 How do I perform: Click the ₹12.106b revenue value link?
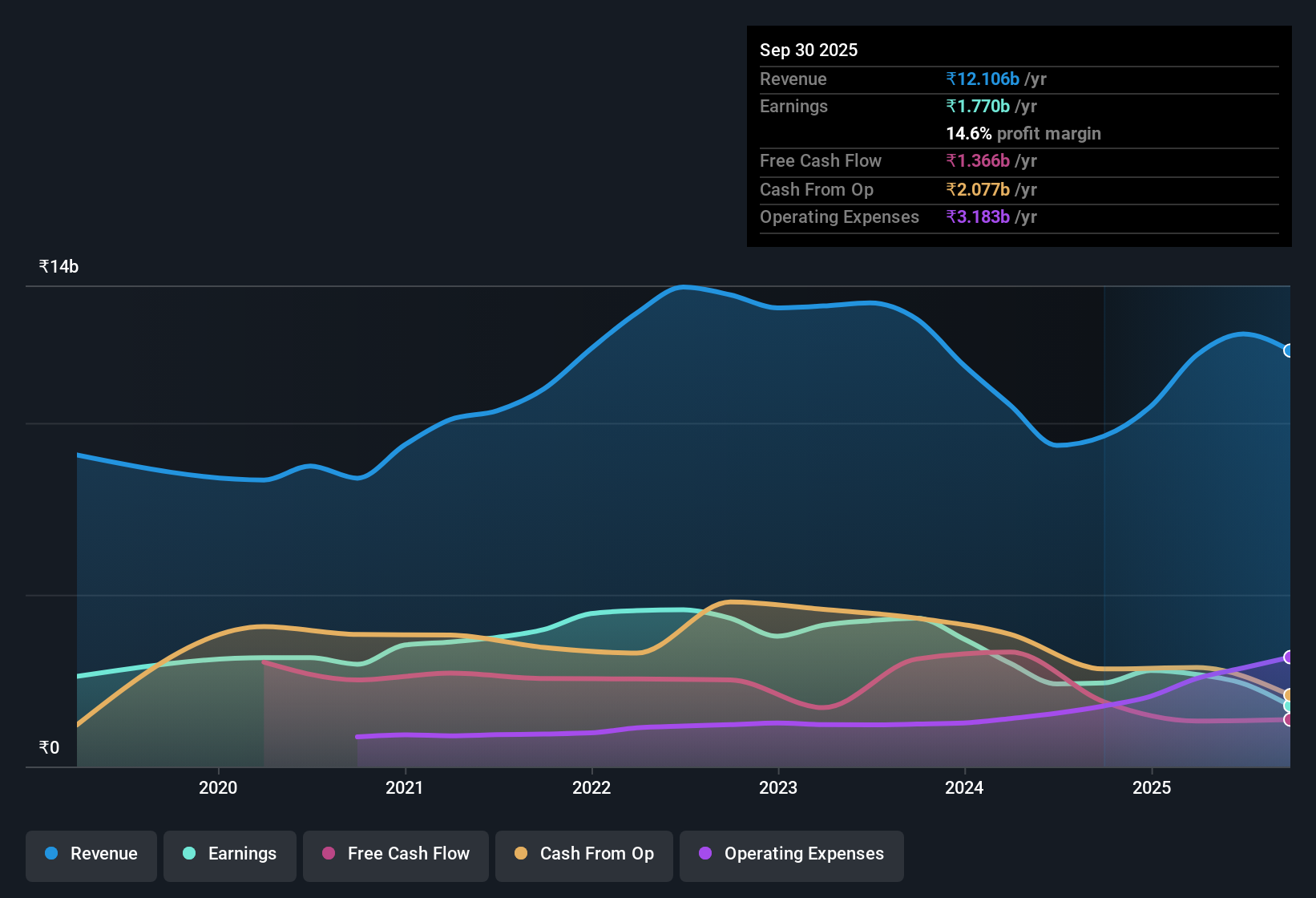983,79
